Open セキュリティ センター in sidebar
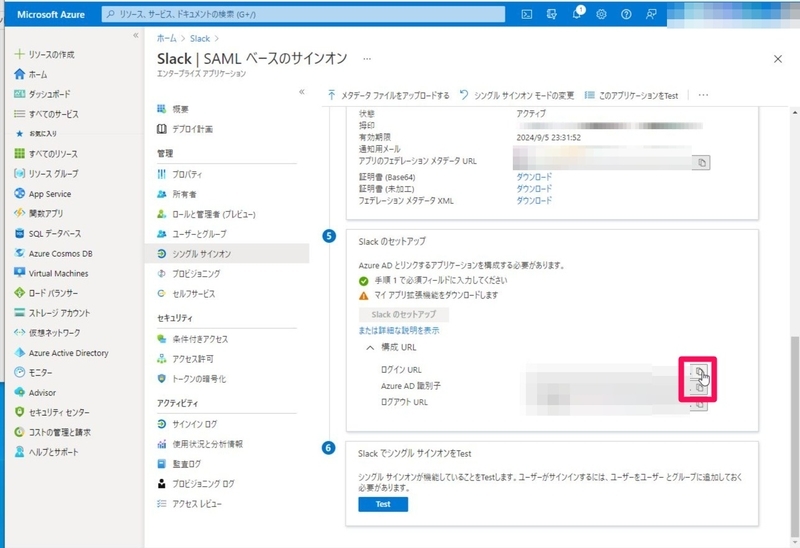The height and width of the screenshot is (548, 800). click(x=52, y=412)
